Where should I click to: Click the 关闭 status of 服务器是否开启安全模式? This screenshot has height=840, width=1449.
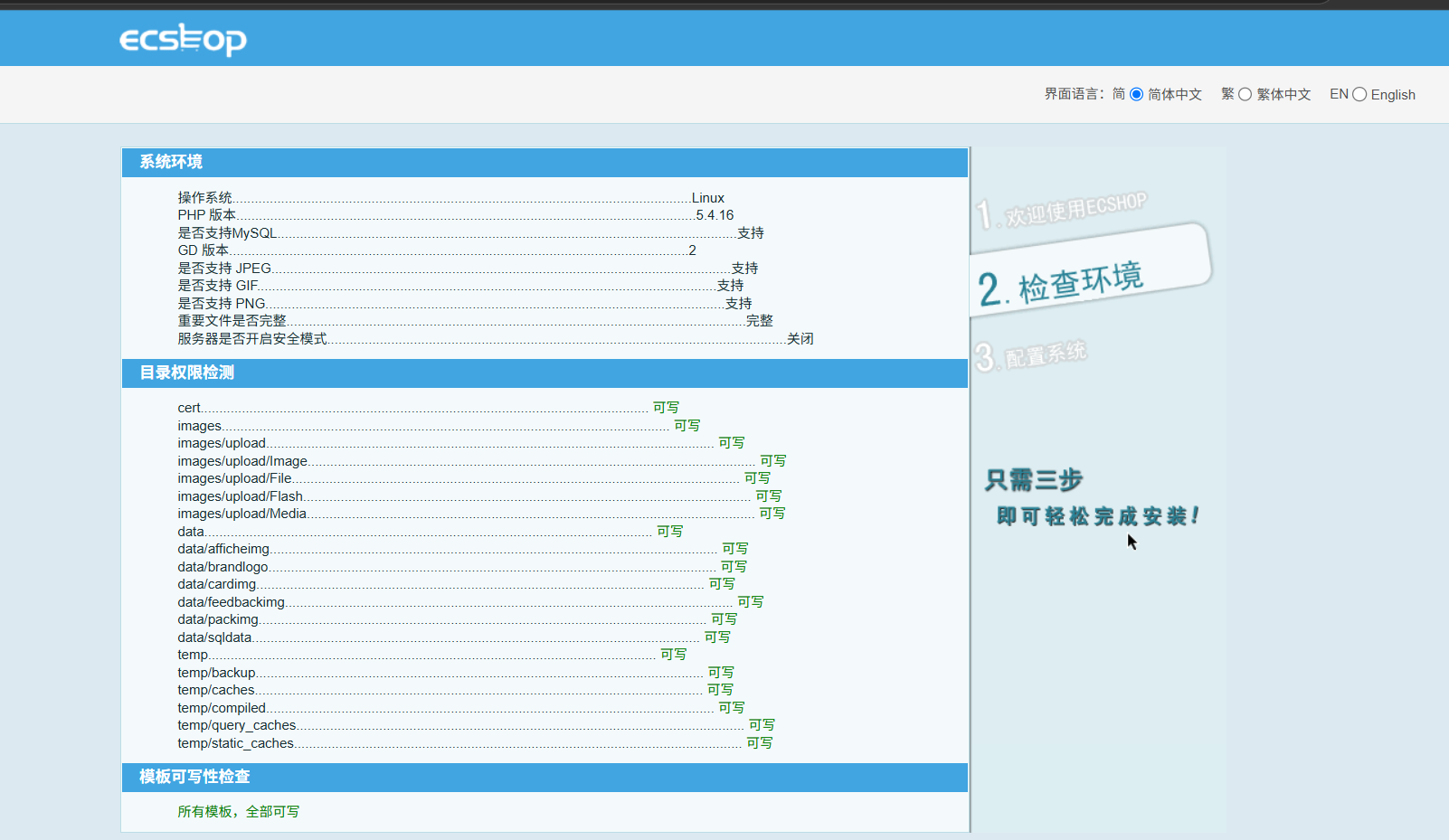[x=800, y=339]
